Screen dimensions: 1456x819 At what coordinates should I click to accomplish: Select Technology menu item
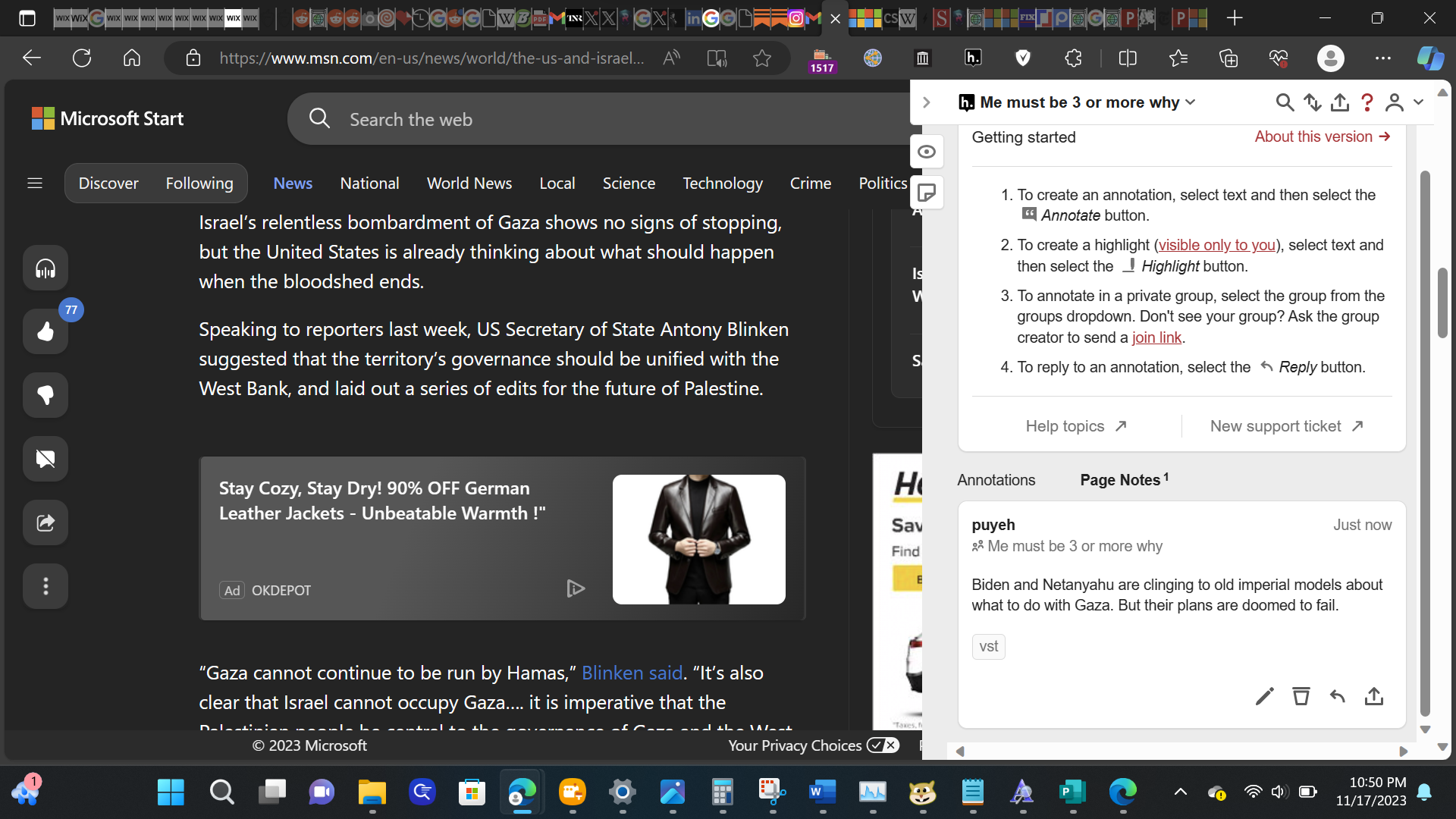tap(723, 184)
